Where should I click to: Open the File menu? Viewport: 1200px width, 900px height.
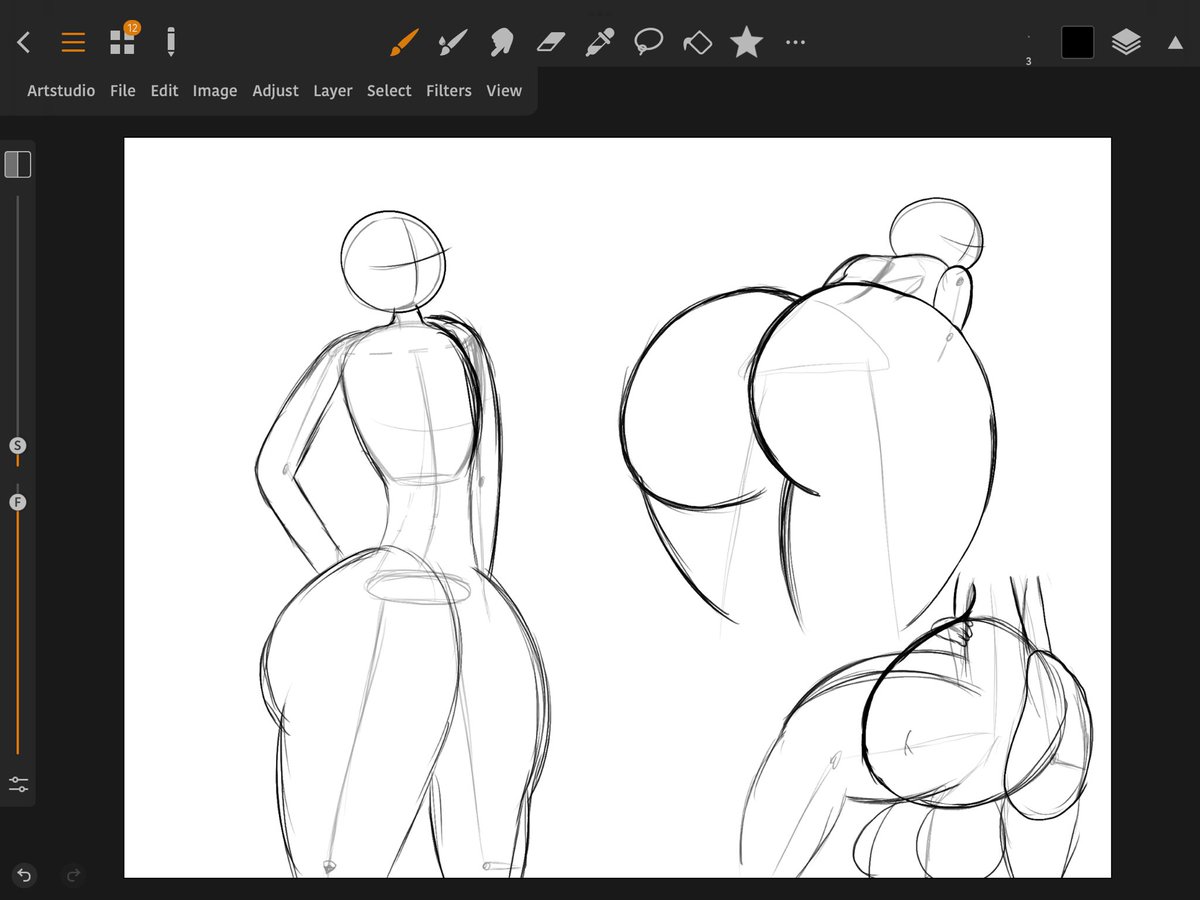(123, 91)
